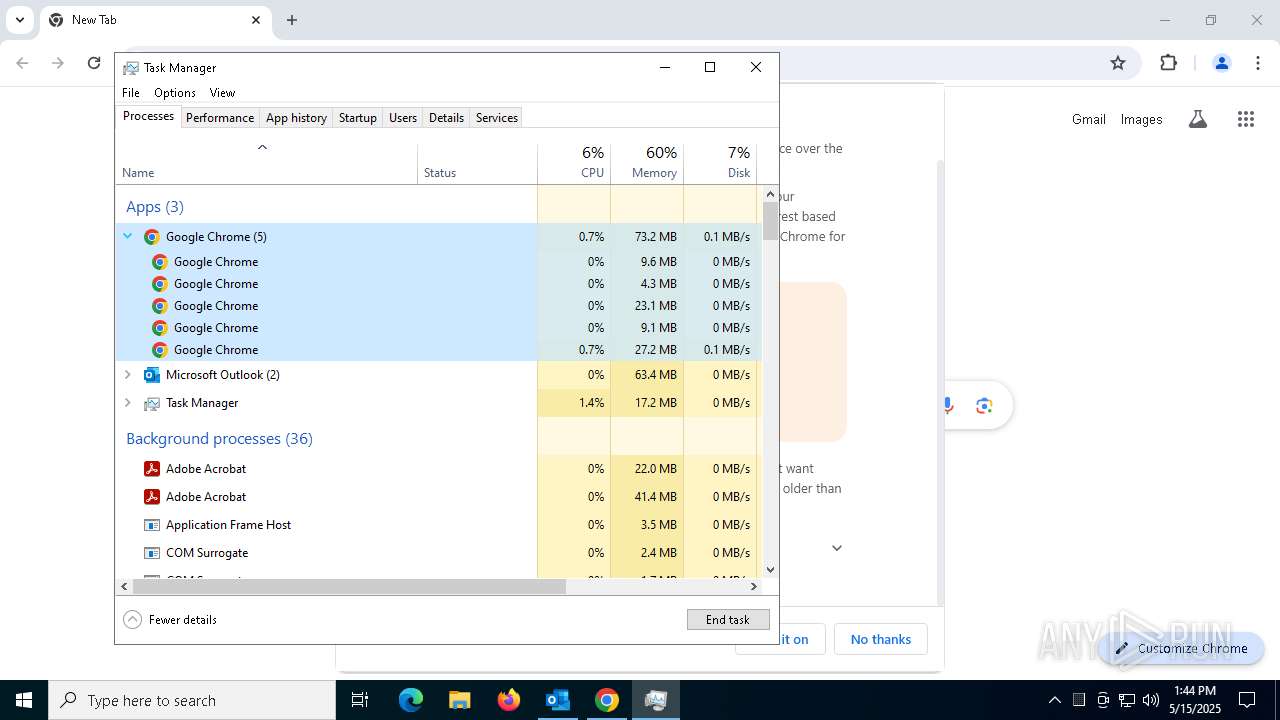Screen dimensions: 1280x720
Task: Switch to the Services tab
Action: point(497,118)
